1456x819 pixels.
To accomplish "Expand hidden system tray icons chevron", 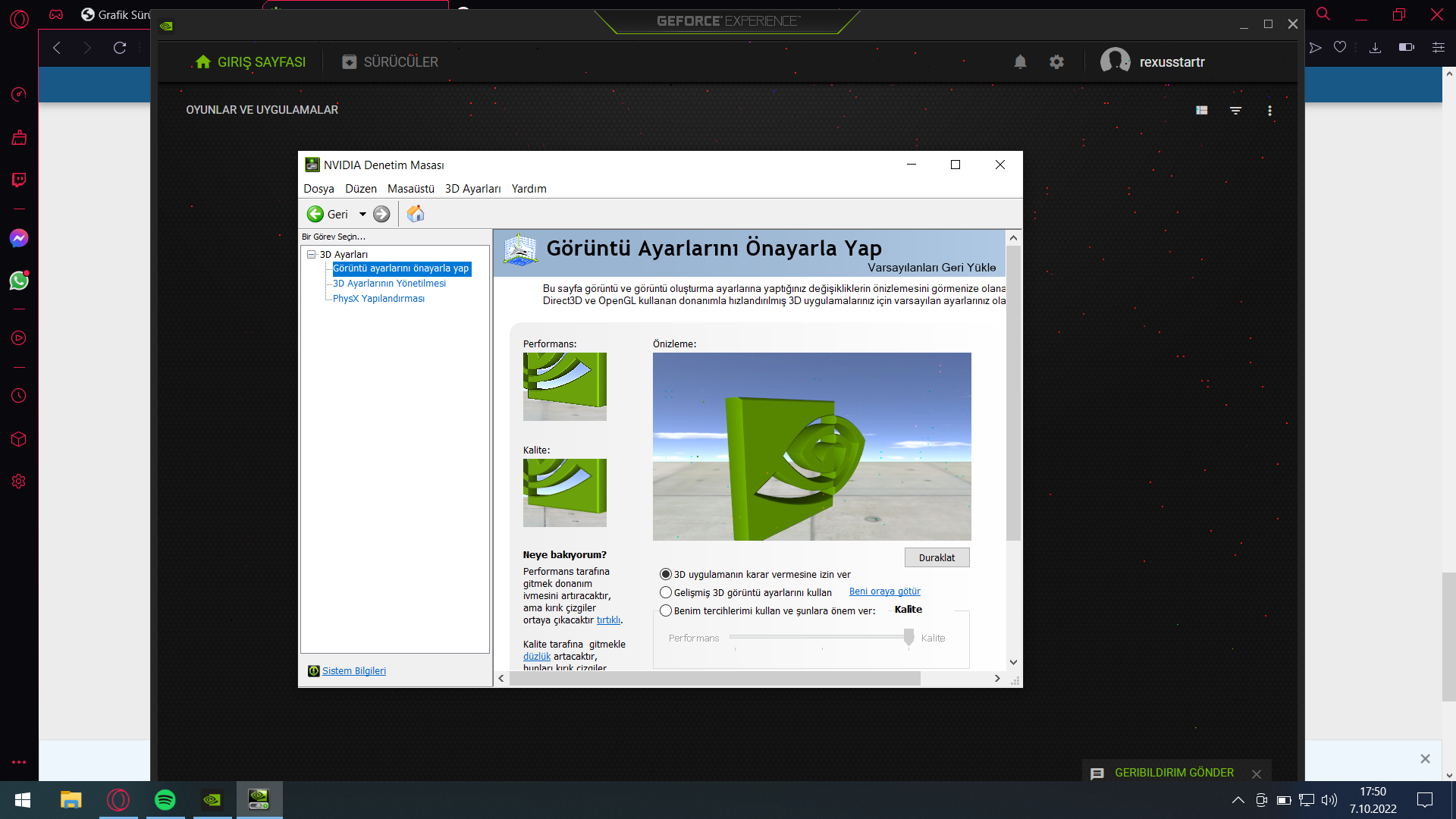I will click(1238, 800).
